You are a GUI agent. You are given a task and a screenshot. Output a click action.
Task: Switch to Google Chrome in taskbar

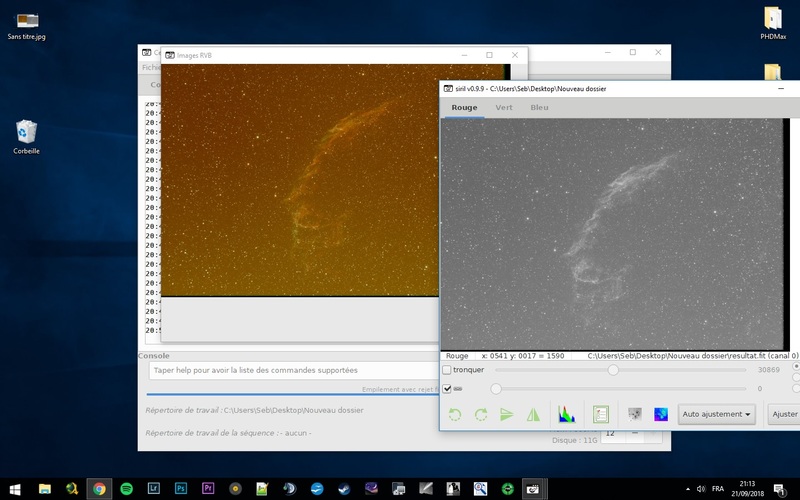coord(99,489)
